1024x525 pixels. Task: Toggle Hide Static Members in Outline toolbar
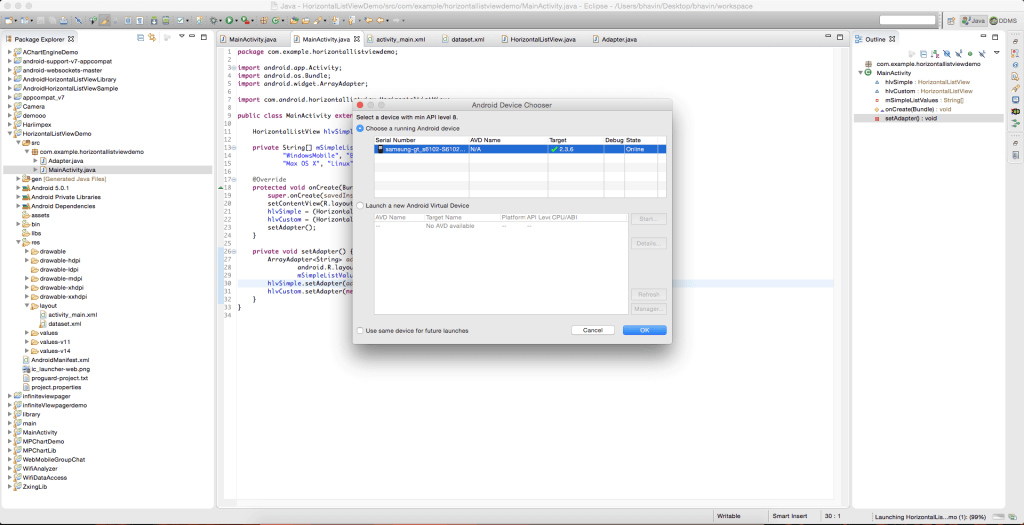click(958, 54)
